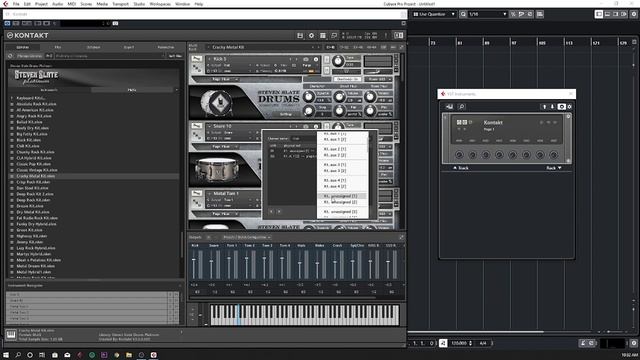Screen dimensions: 640x360
Task: Toggle Kontakt edit instrument button in VST rack
Action: tap(464, 122)
